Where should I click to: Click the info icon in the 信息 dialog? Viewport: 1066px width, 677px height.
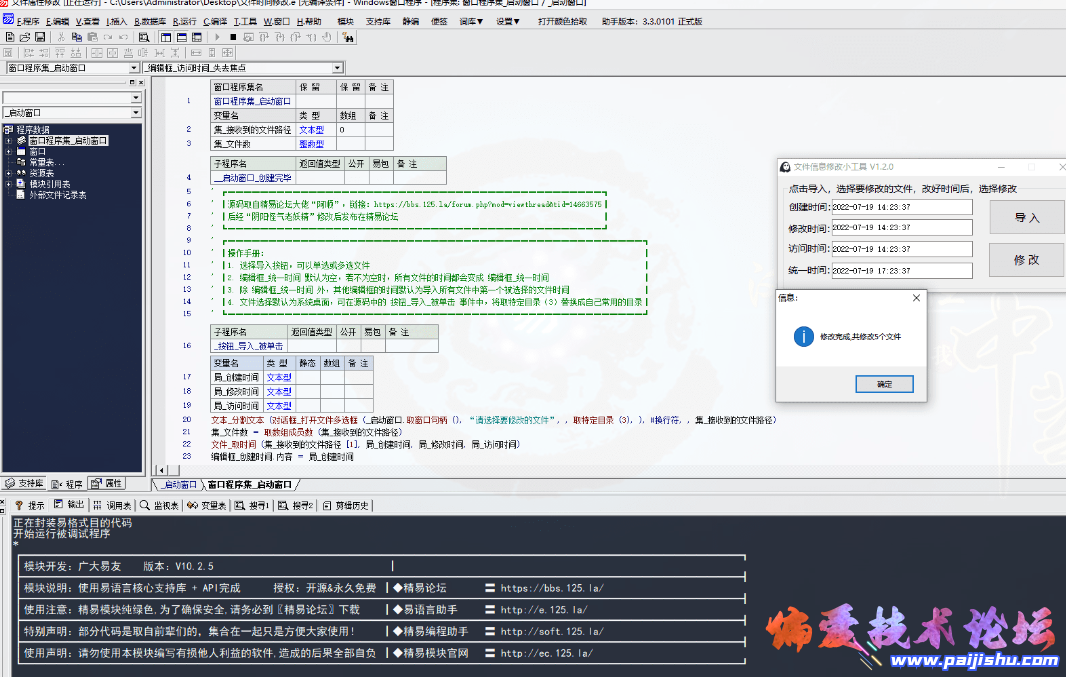[x=804, y=336]
